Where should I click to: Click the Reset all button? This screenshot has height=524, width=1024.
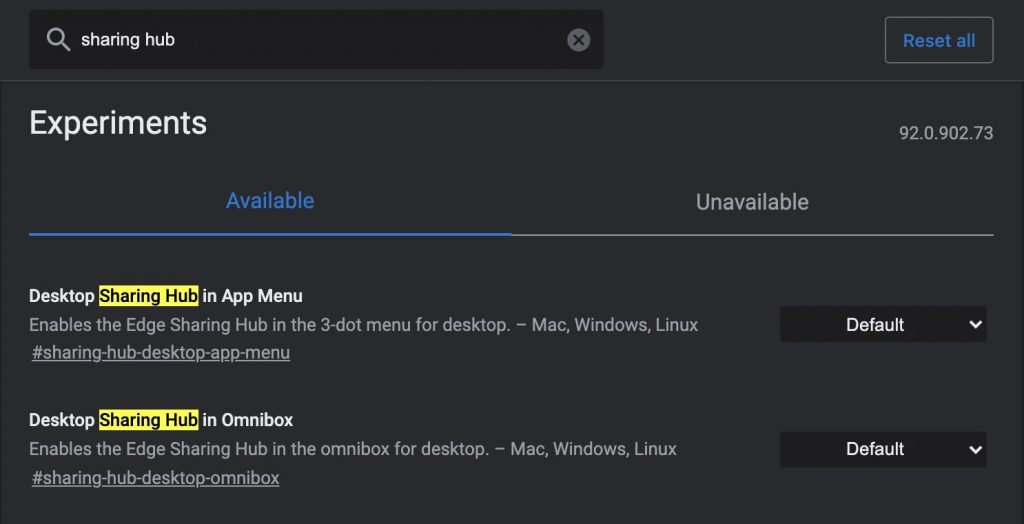click(x=938, y=40)
